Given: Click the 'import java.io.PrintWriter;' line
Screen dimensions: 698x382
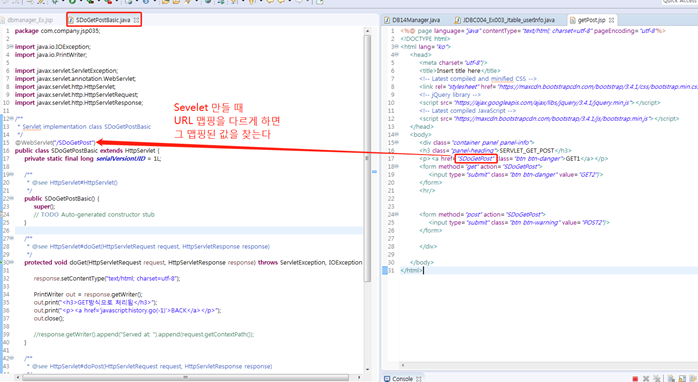Looking at the screenshot, I should click(x=51, y=55).
